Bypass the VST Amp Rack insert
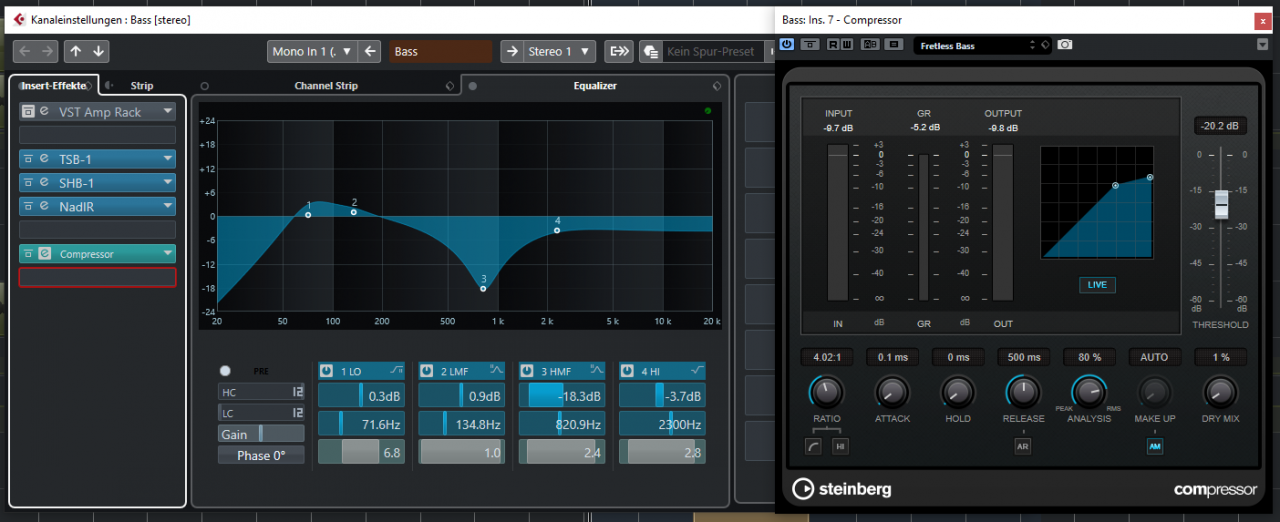The width and height of the screenshot is (1280, 522). point(29,112)
